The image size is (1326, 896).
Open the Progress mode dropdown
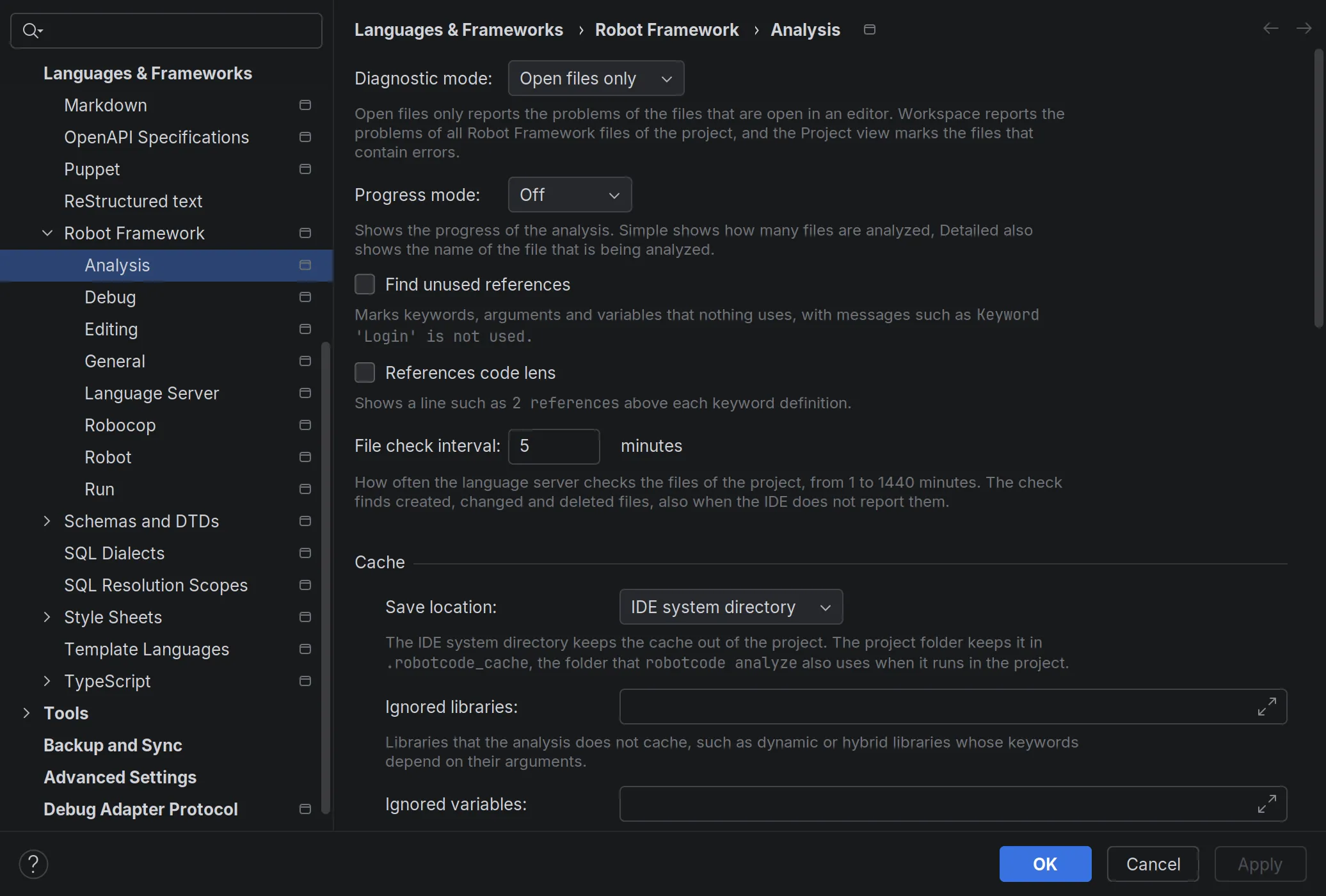point(570,195)
